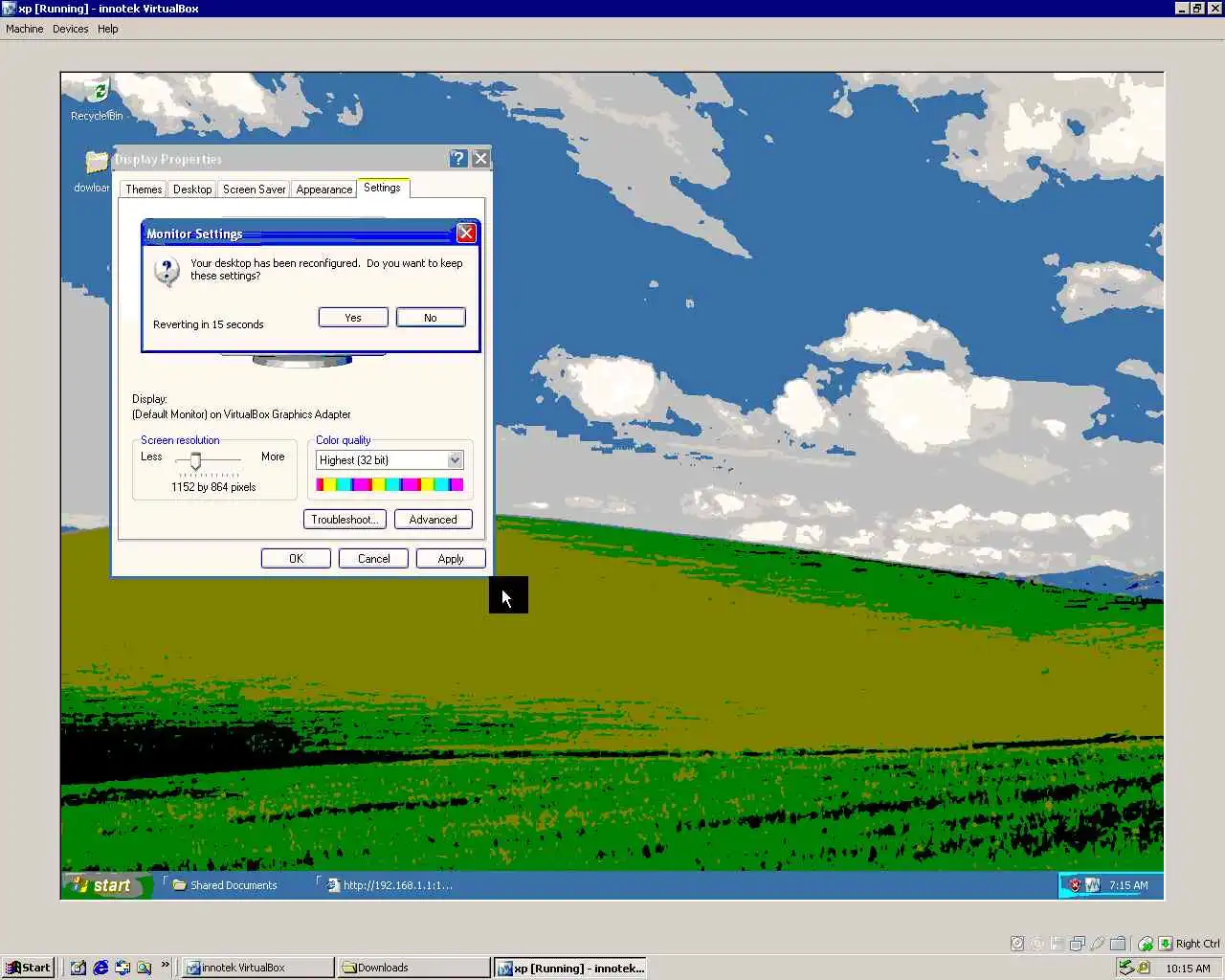1225x980 pixels.
Task: Click the Display Properties help question-mark button
Action: pyautogui.click(x=458, y=159)
